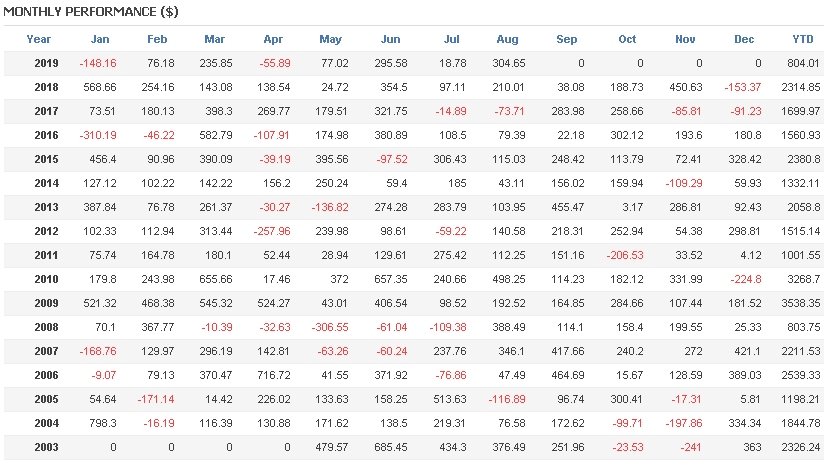Viewport: 825px width, 460px height.
Task: Select the Jul column header
Action: click(451, 39)
